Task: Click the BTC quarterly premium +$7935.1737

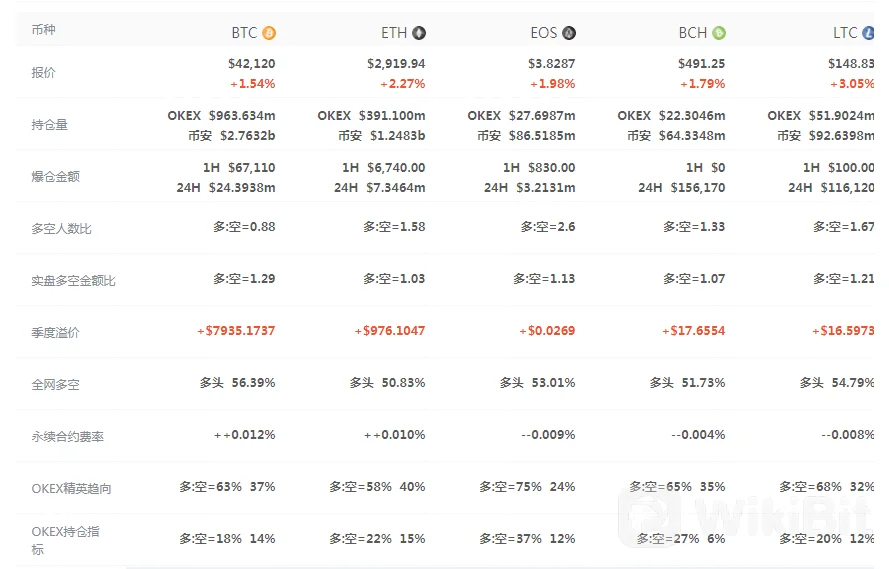Action: [x=236, y=331]
